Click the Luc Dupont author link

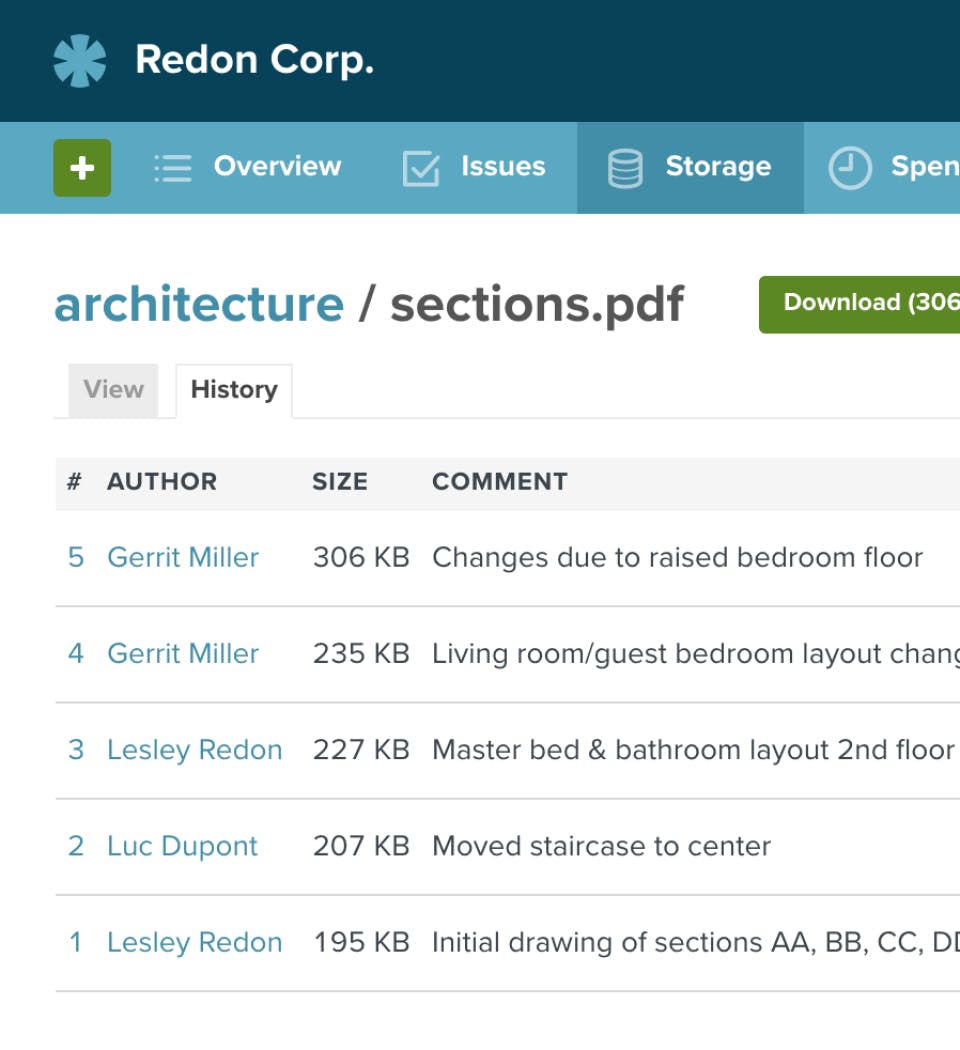point(182,846)
